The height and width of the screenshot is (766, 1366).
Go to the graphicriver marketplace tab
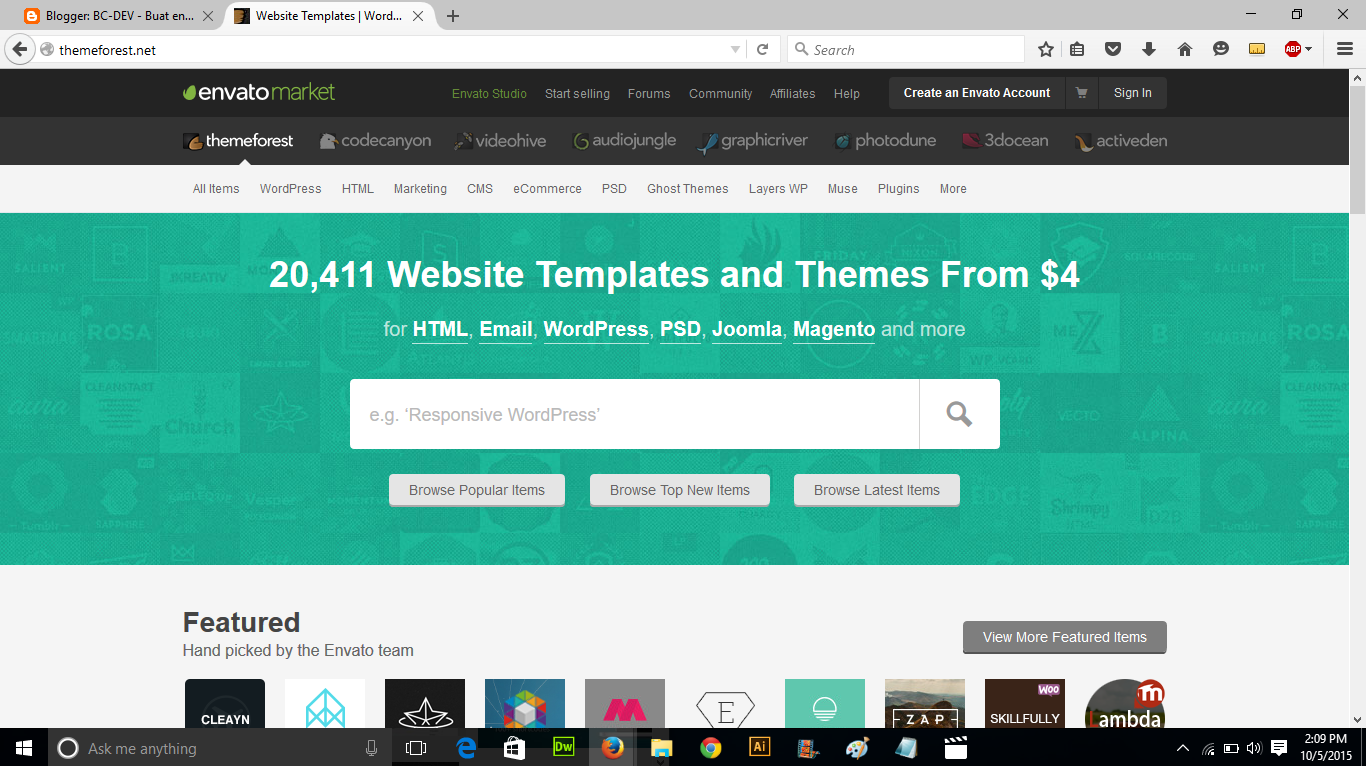(753, 141)
